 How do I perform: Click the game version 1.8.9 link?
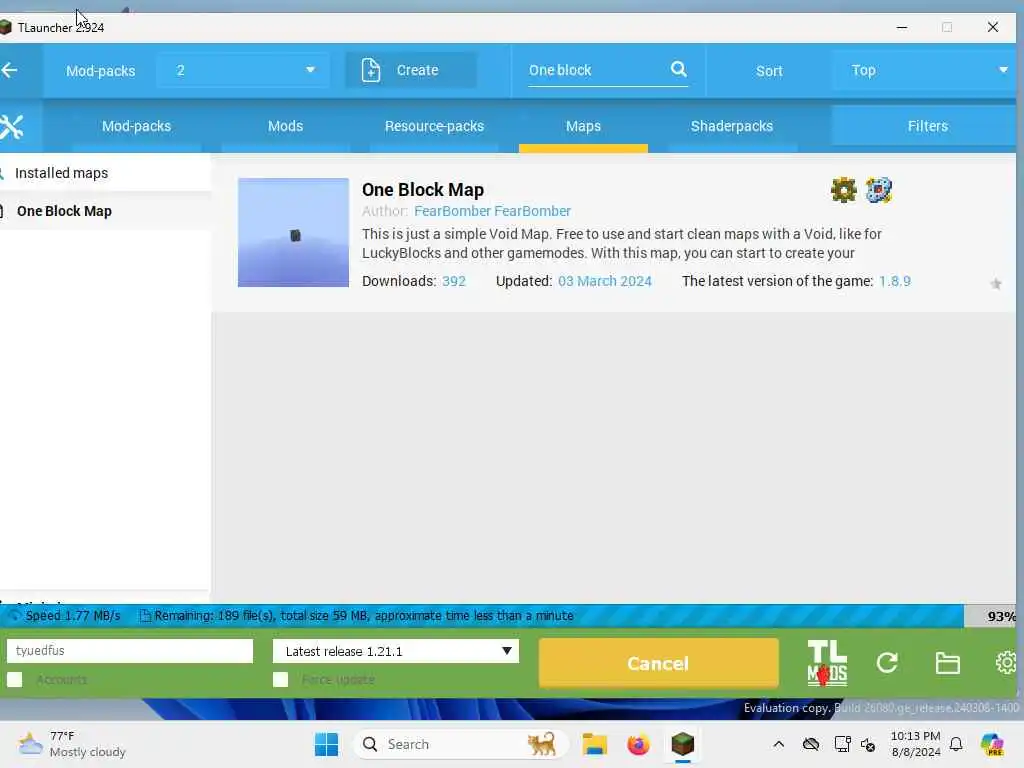pyautogui.click(x=895, y=281)
